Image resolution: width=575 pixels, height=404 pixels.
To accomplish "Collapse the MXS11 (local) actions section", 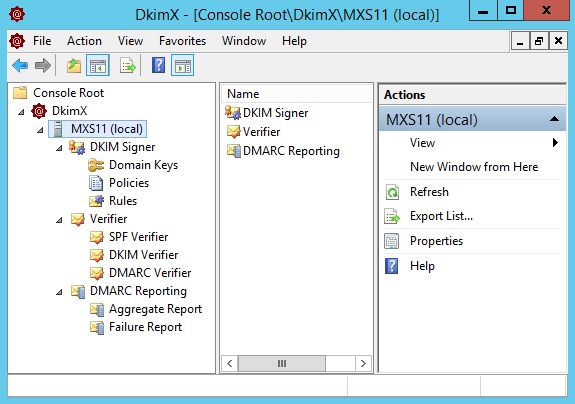I will click(554, 119).
